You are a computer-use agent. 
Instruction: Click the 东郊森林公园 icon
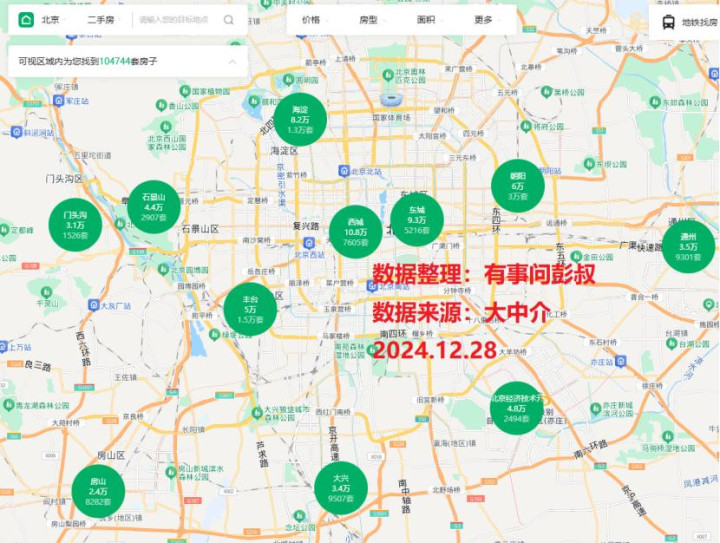655,102
